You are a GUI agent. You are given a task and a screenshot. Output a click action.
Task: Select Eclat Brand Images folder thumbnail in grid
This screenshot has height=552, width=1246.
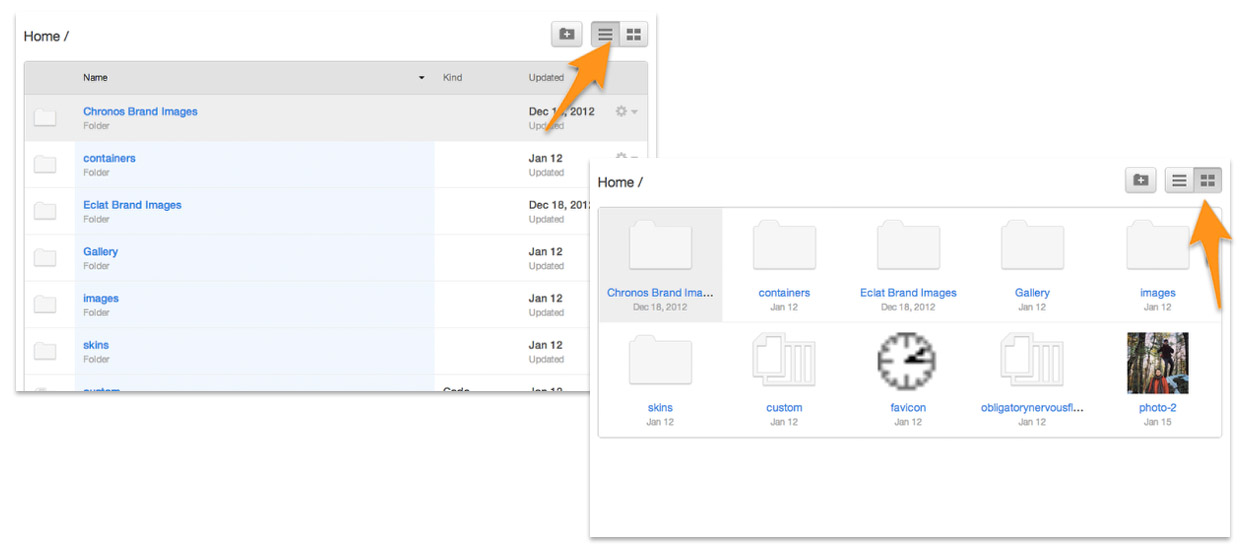click(x=908, y=245)
